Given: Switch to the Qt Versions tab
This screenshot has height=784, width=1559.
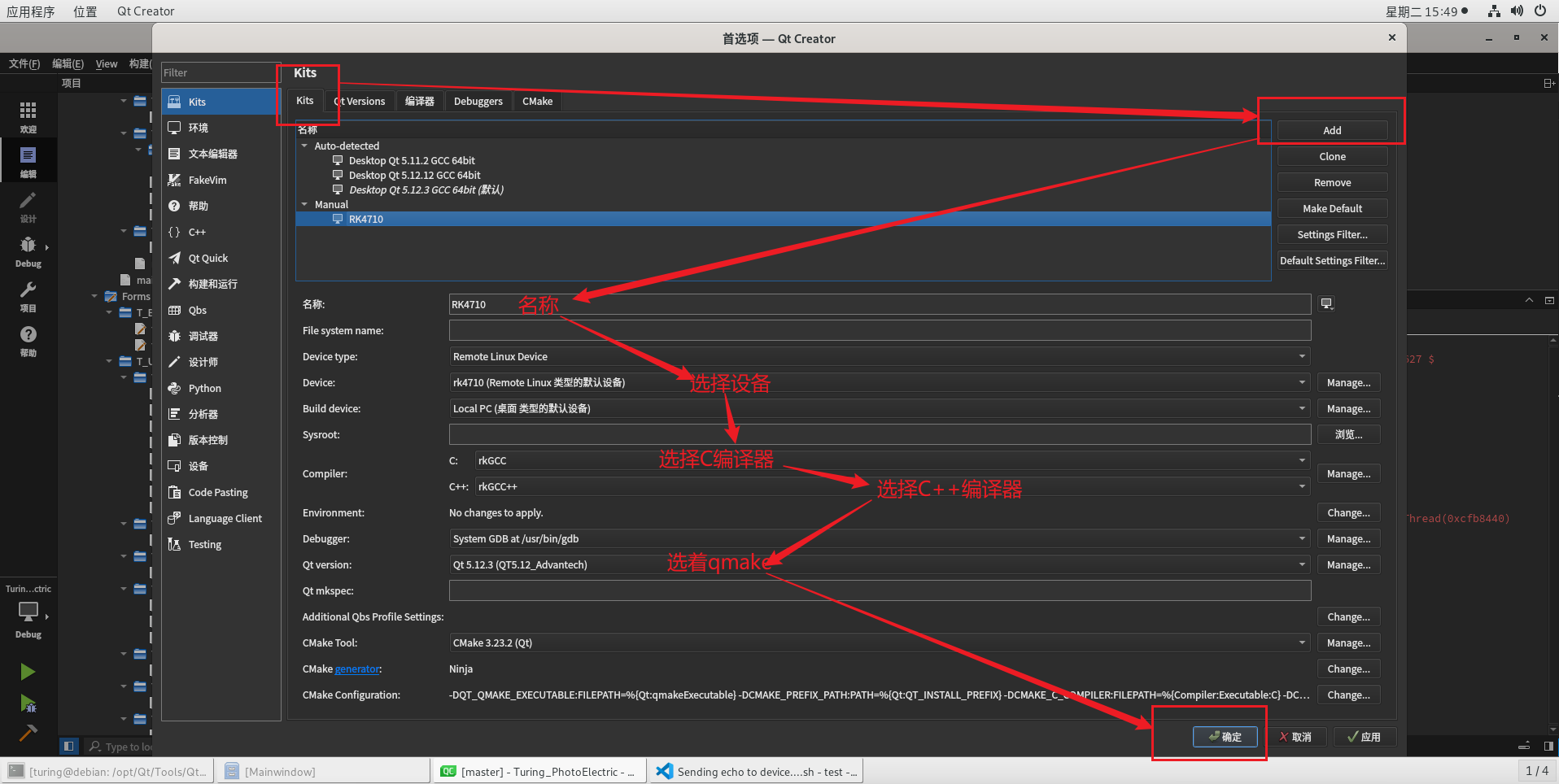Looking at the screenshot, I should [x=360, y=102].
